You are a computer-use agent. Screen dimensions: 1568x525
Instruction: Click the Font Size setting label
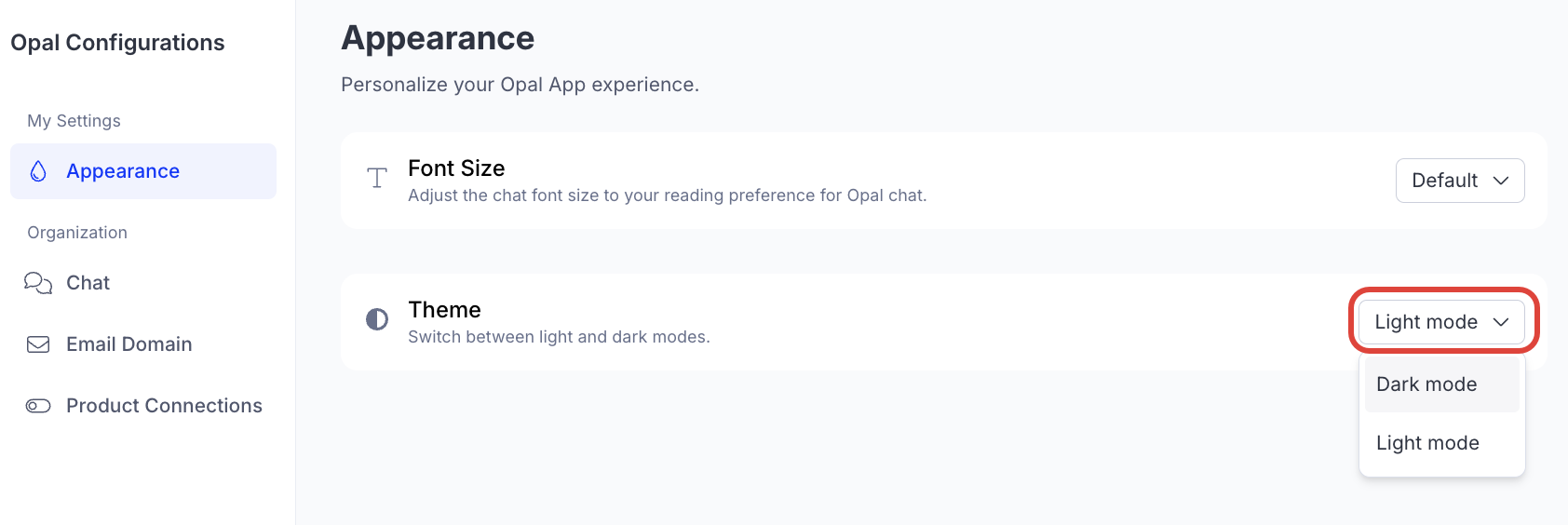(x=456, y=168)
